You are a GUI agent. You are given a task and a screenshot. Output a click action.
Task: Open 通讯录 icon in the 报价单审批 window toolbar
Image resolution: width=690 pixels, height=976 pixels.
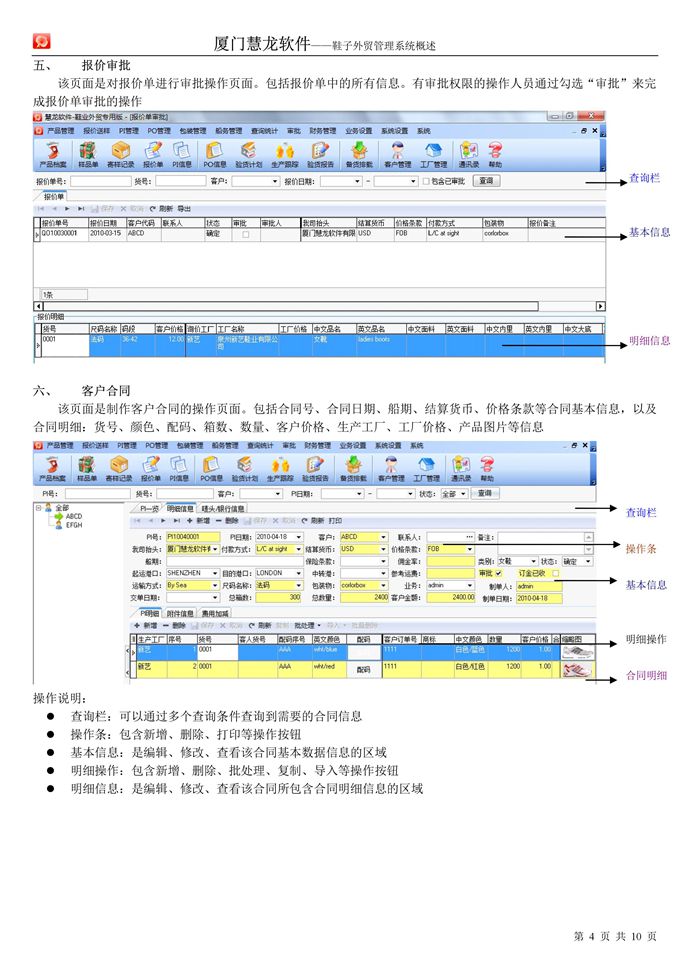point(468,154)
